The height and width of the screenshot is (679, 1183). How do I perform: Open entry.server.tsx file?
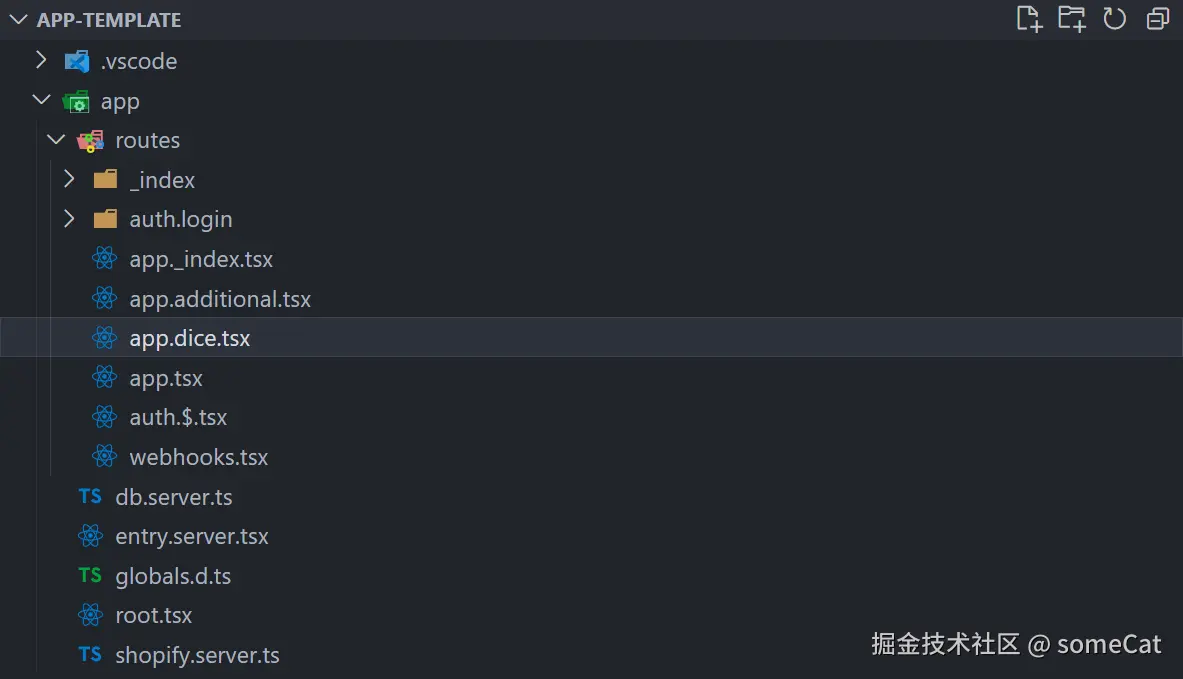(192, 536)
